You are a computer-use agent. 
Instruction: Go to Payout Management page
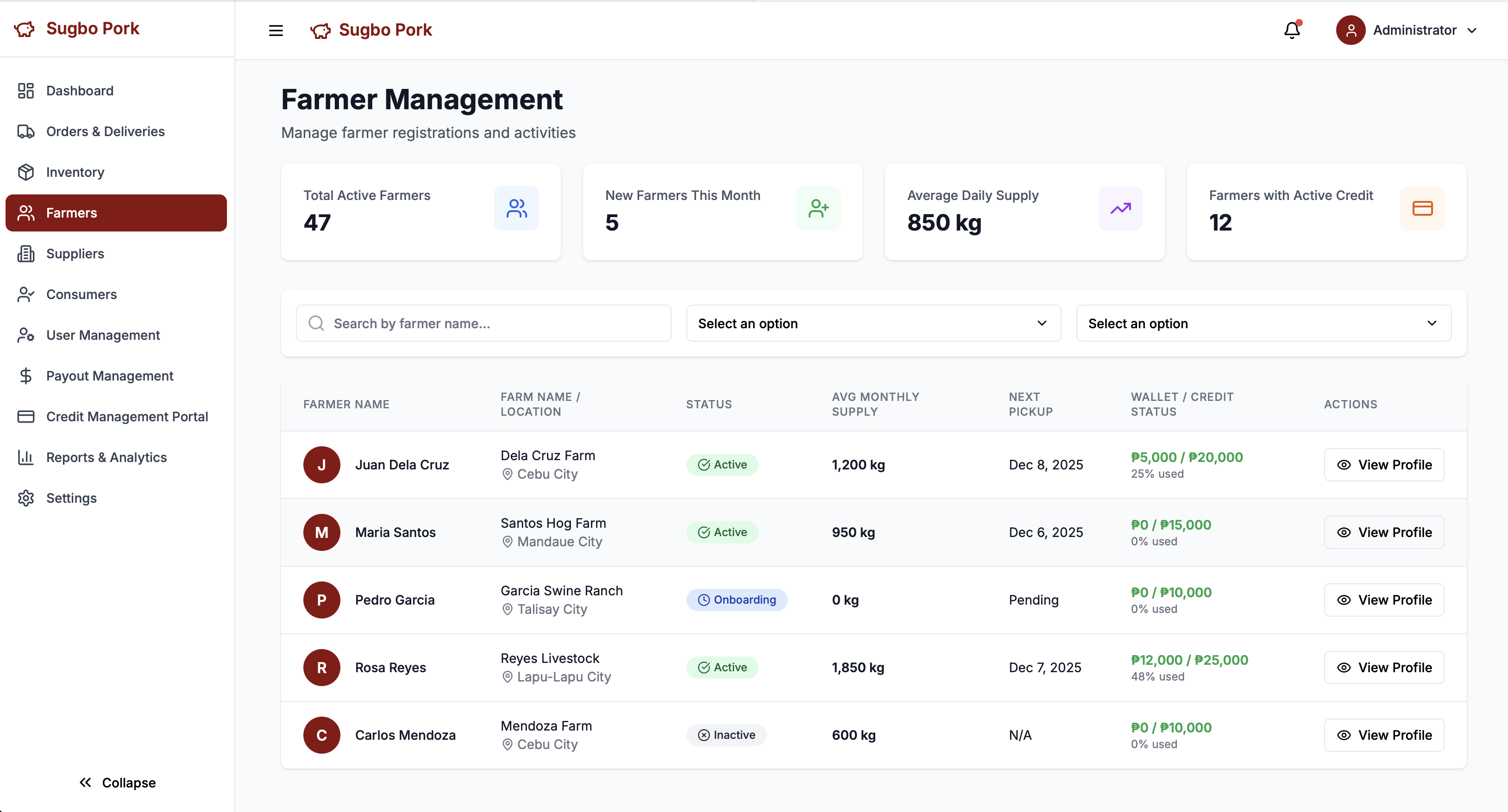109,375
